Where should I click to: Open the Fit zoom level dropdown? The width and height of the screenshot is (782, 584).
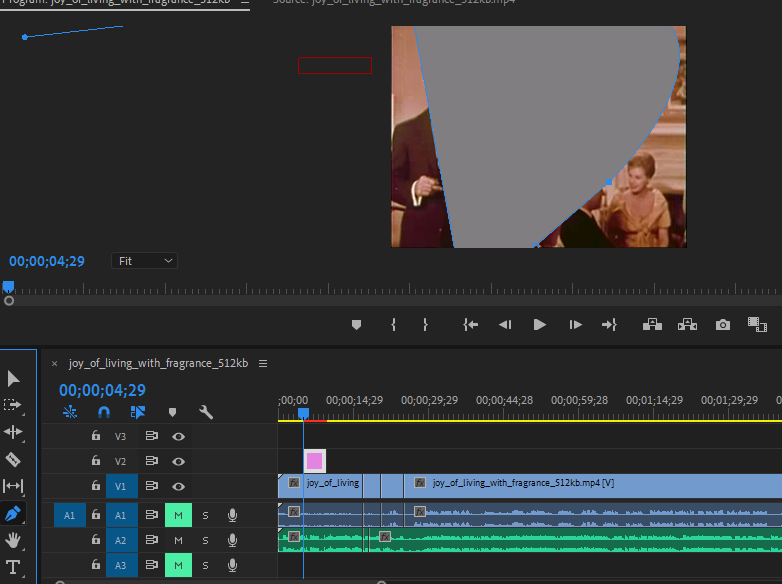coord(145,261)
